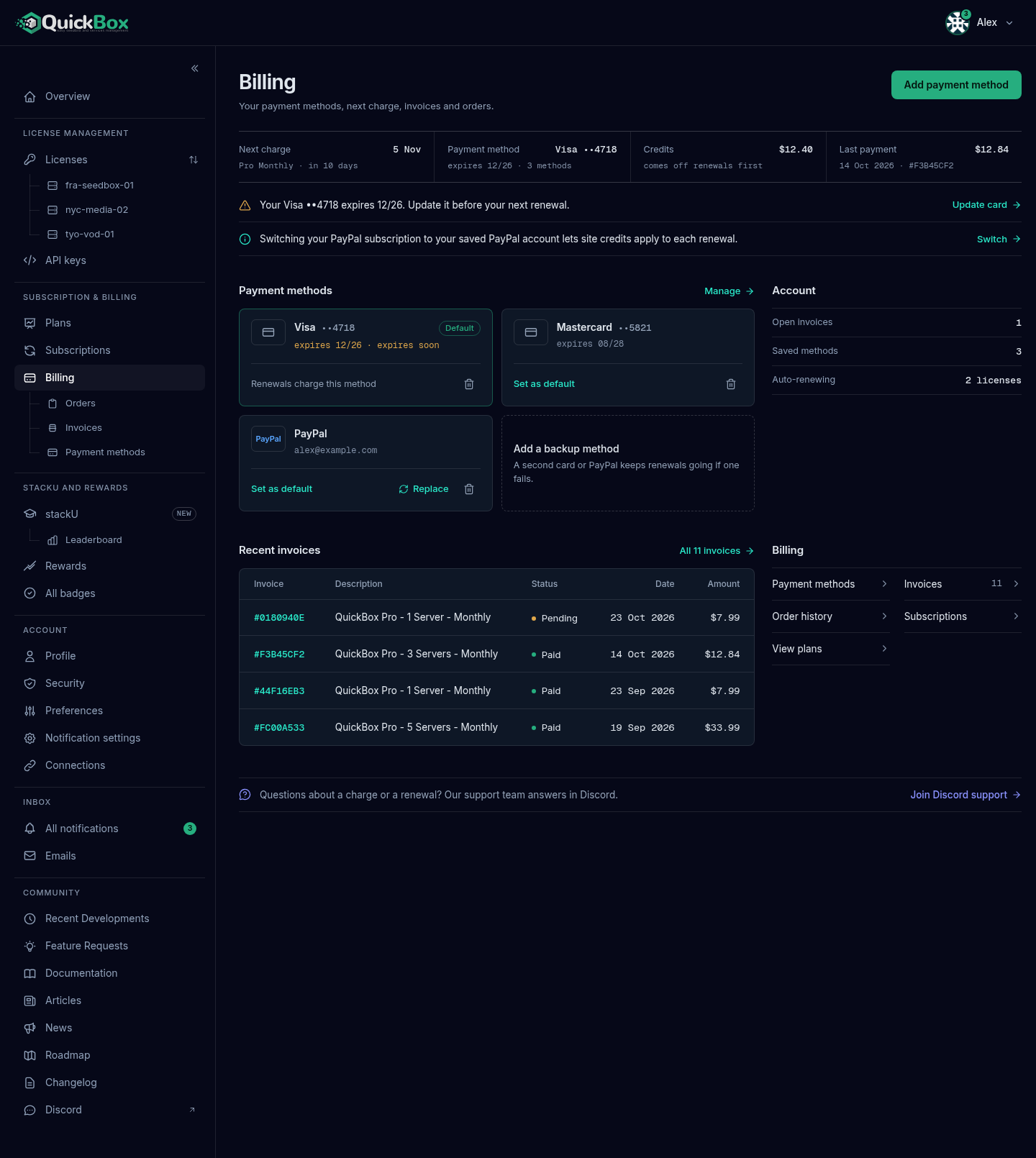Click the Alex user avatar icon
1036x1158 pixels.
coord(958,23)
